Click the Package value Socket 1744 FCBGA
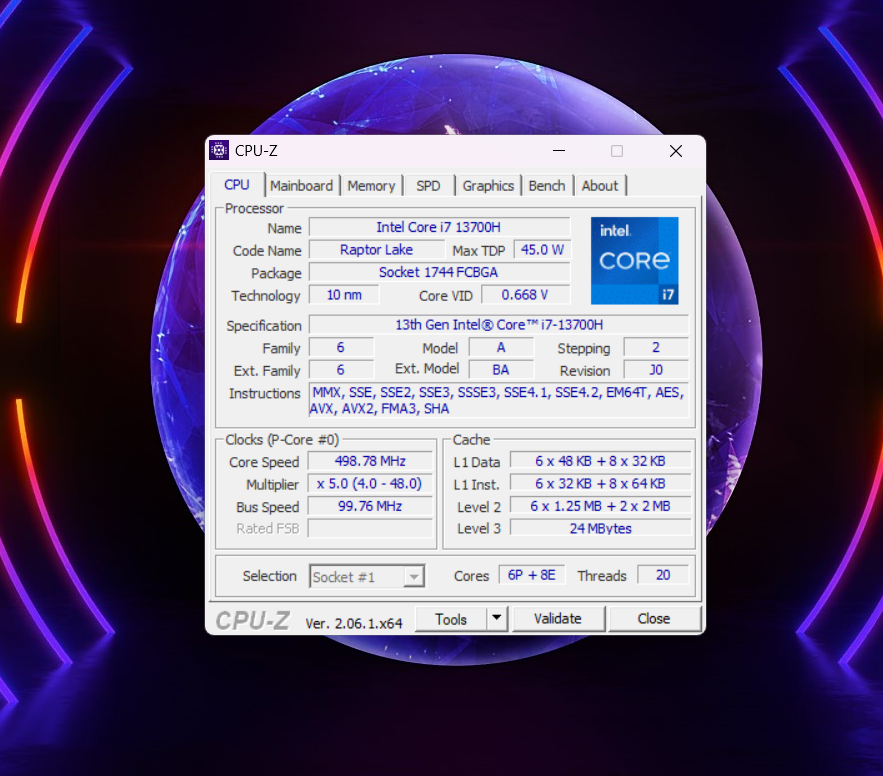The width and height of the screenshot is (883, 776). tap(439, 272)
